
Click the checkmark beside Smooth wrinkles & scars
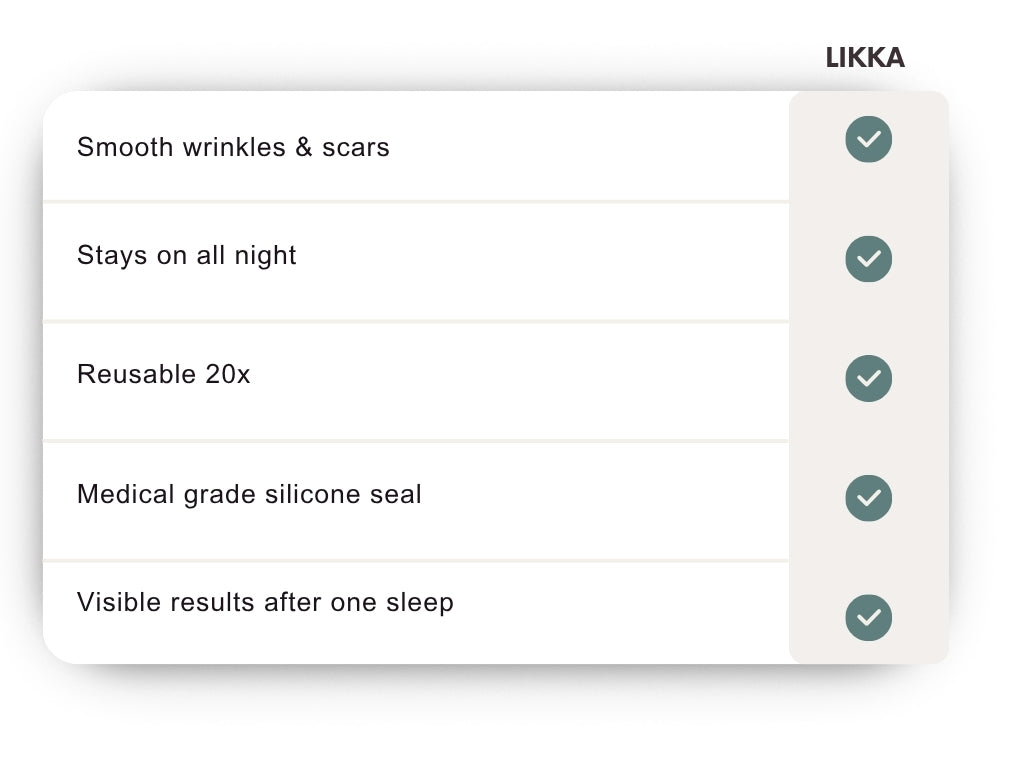869,139
